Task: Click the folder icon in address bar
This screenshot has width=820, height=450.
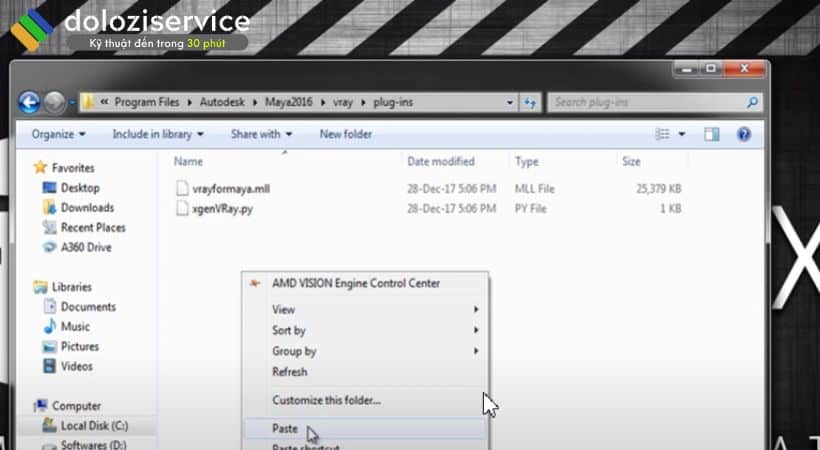Action: click(88, 102)
